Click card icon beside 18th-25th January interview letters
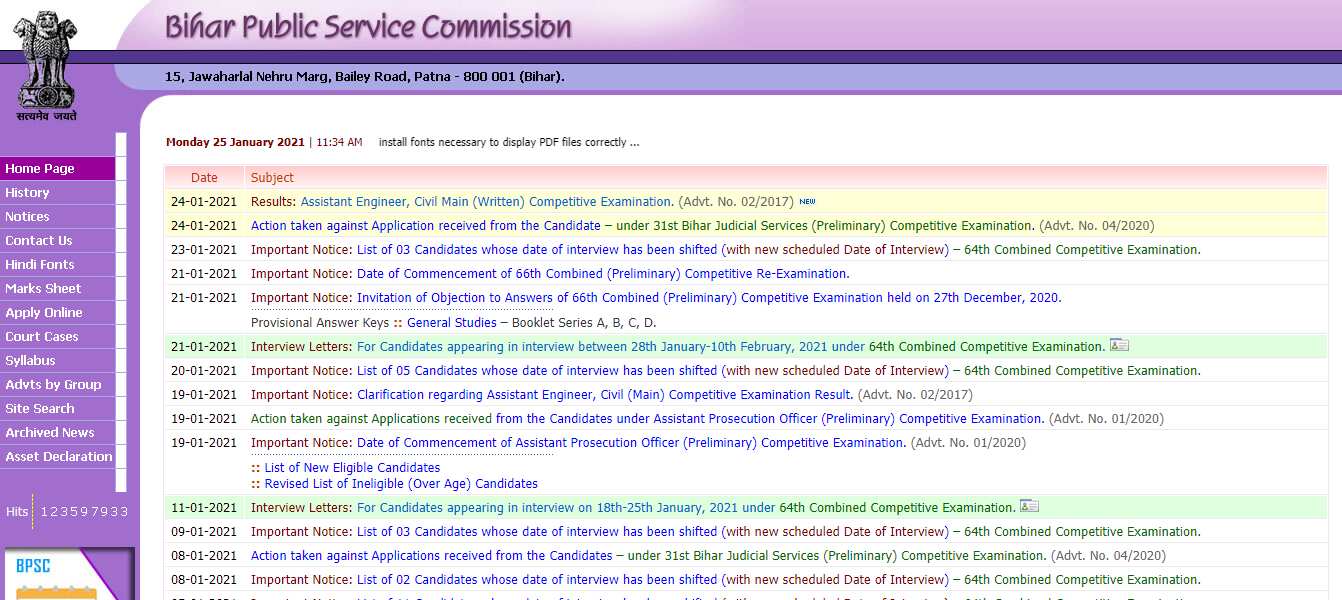The height and width of the screenshot is (600, 1342). coord(1029,507)
